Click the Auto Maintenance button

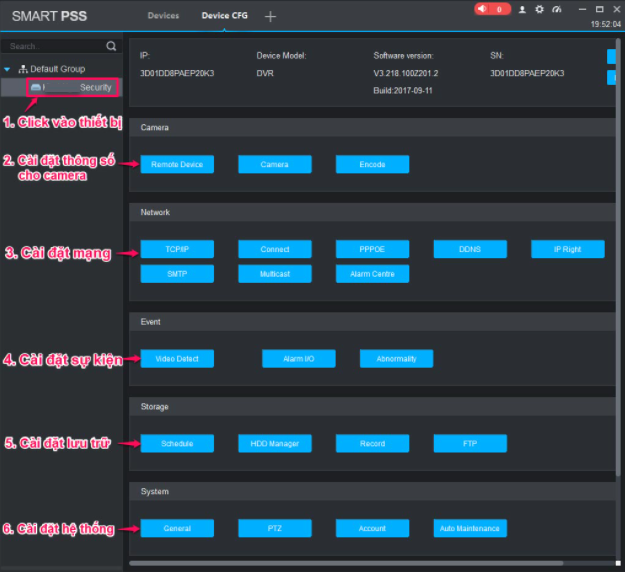click(x=469, y=528)
